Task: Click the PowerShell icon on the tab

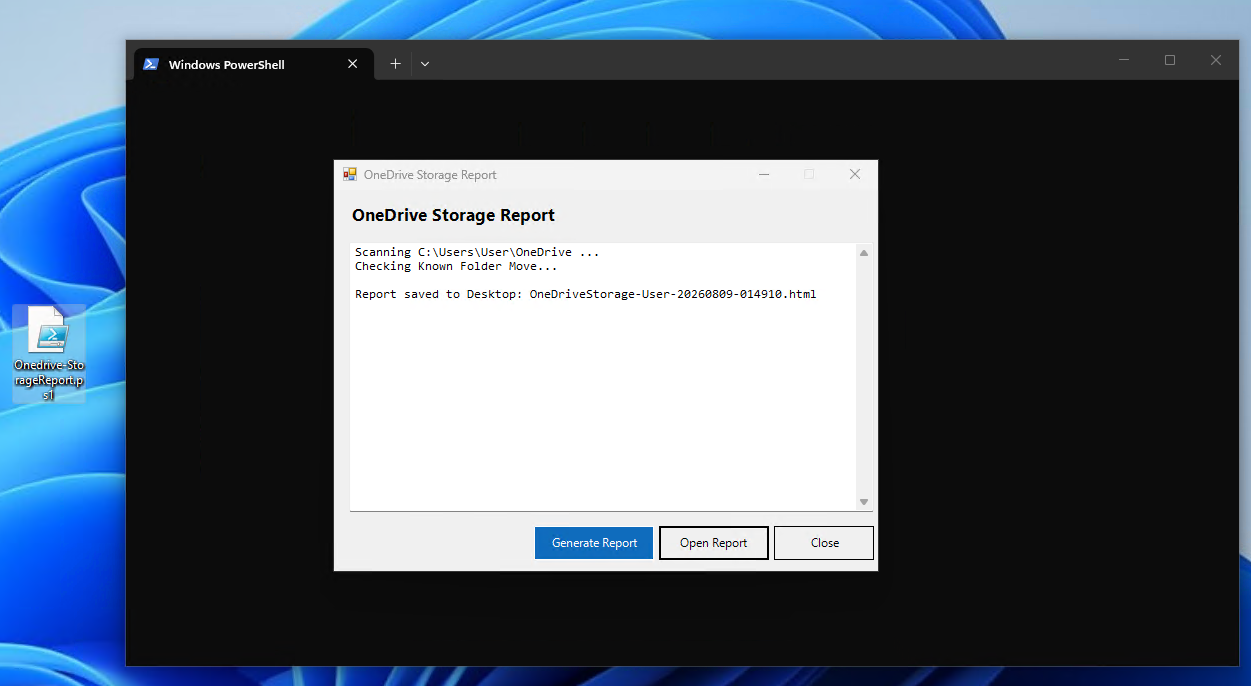Action: click(x=151, y=64)
